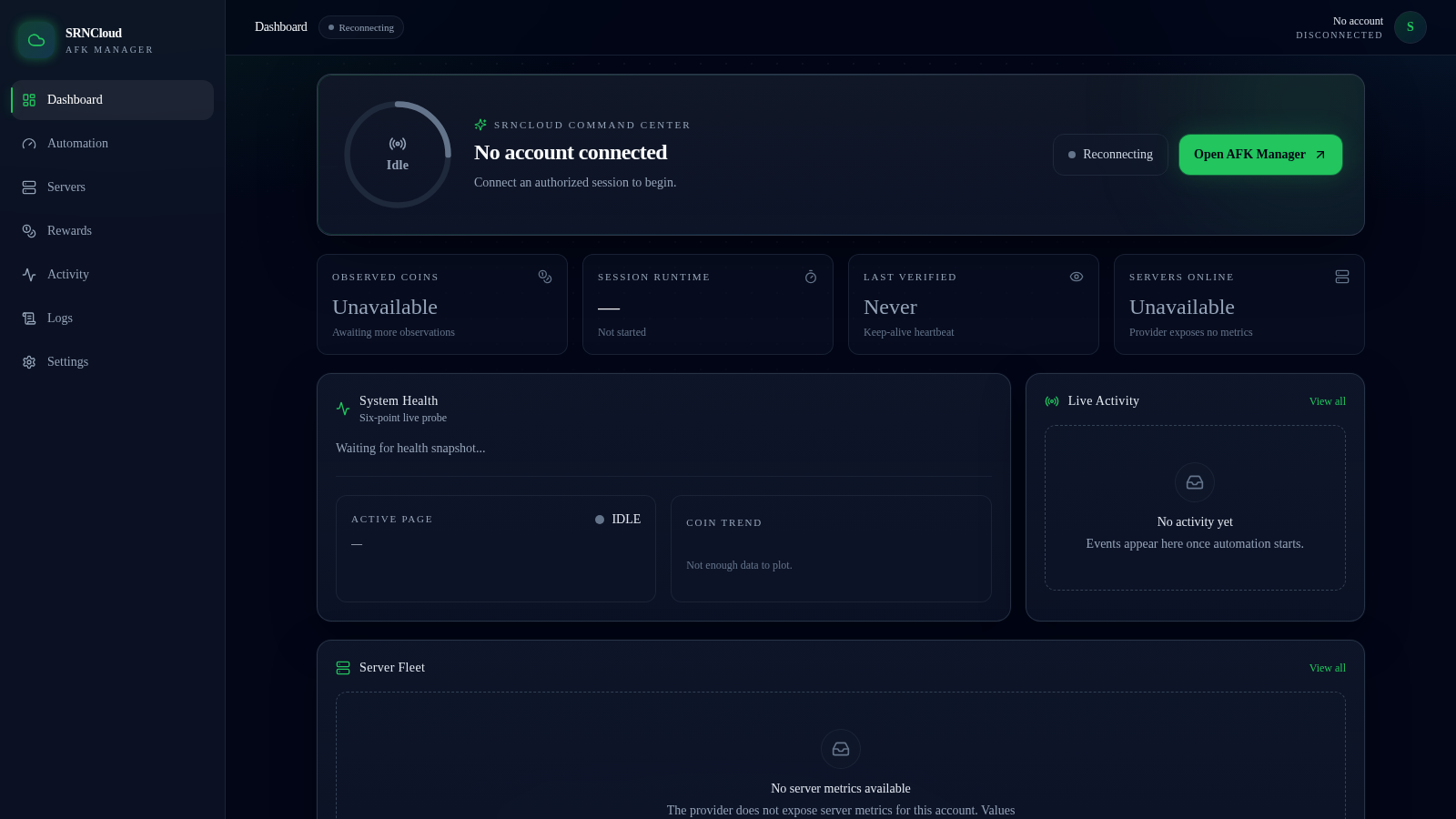Open Settings from the sidebar
Image resolution: width=1456 pixels, height=819 pixels.
point(113,362)
